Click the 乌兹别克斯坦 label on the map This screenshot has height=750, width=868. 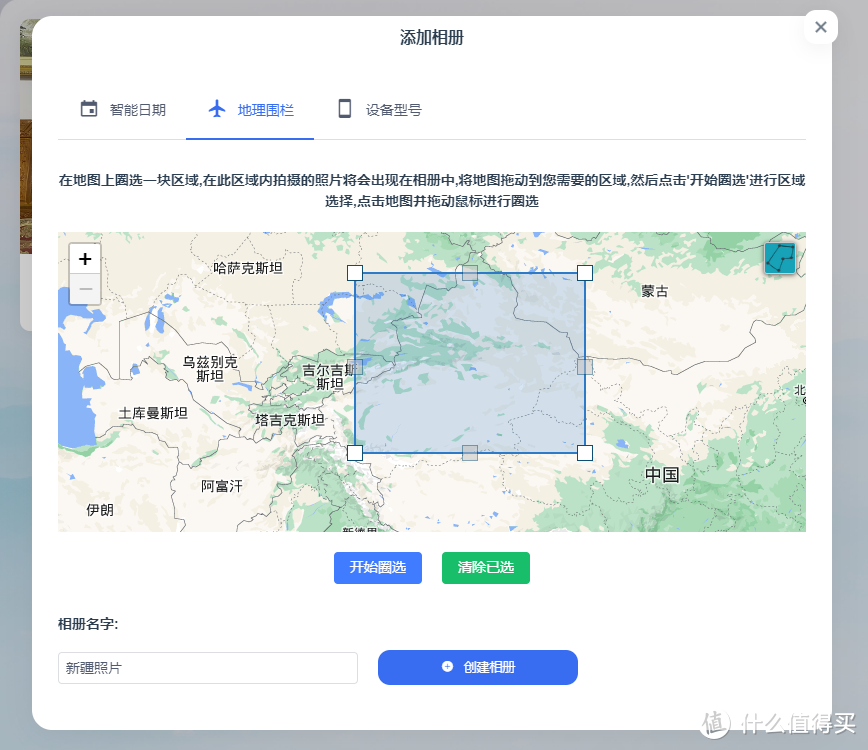pyautogui.click(x=210, y=369)
